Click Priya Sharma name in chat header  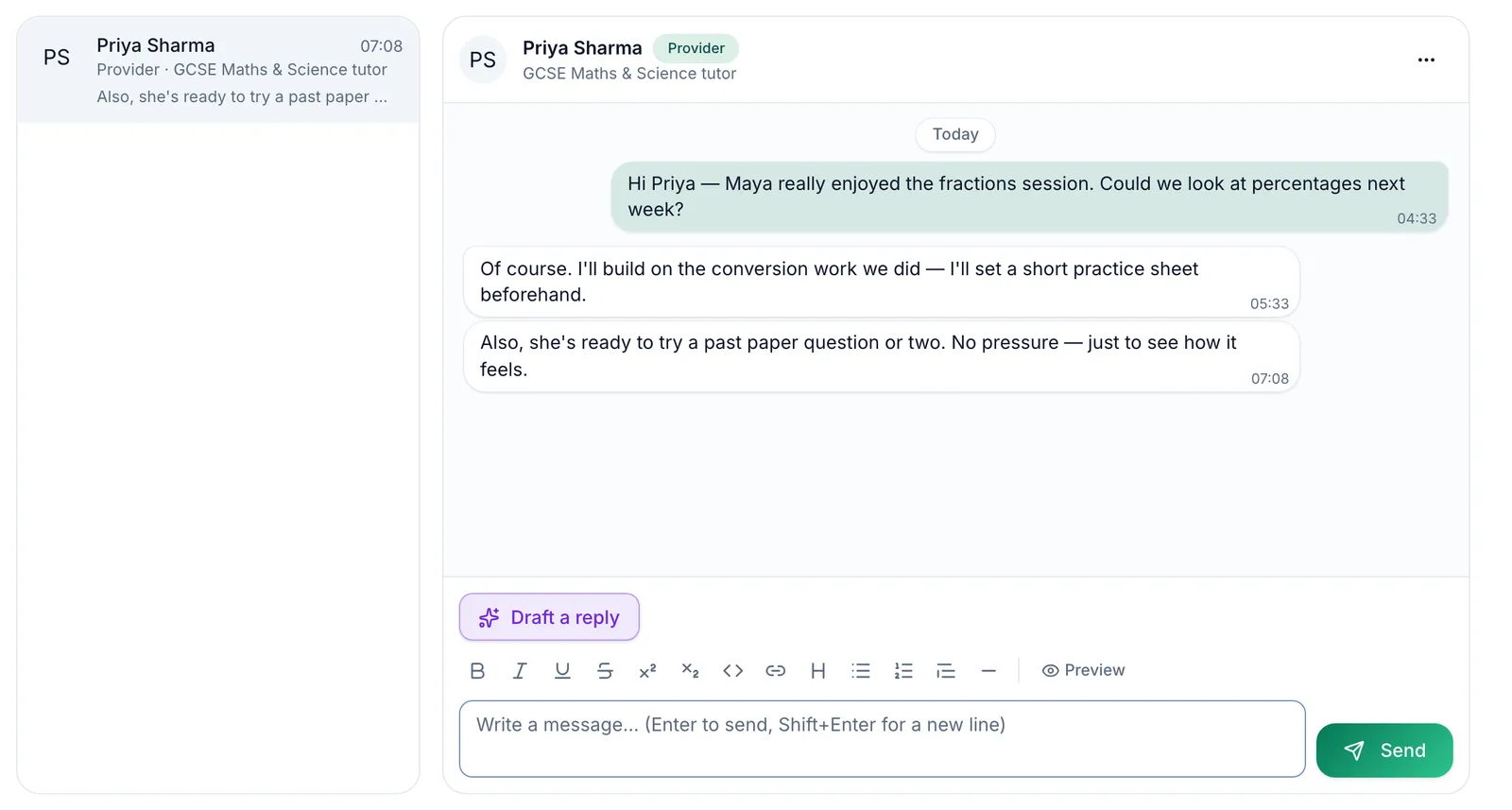pyautogui.click(x=582, y=48)
